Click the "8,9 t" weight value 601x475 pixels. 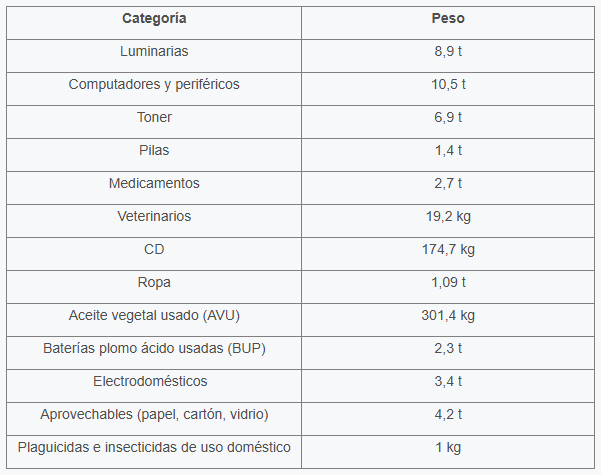(448, 51)
